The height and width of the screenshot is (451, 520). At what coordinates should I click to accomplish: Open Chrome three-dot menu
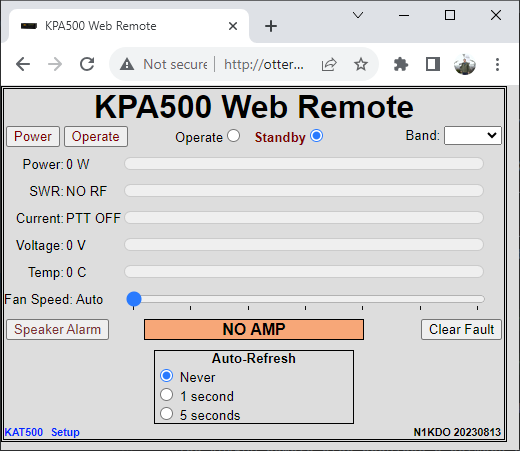pyautogui.click(x=497, y=64)
